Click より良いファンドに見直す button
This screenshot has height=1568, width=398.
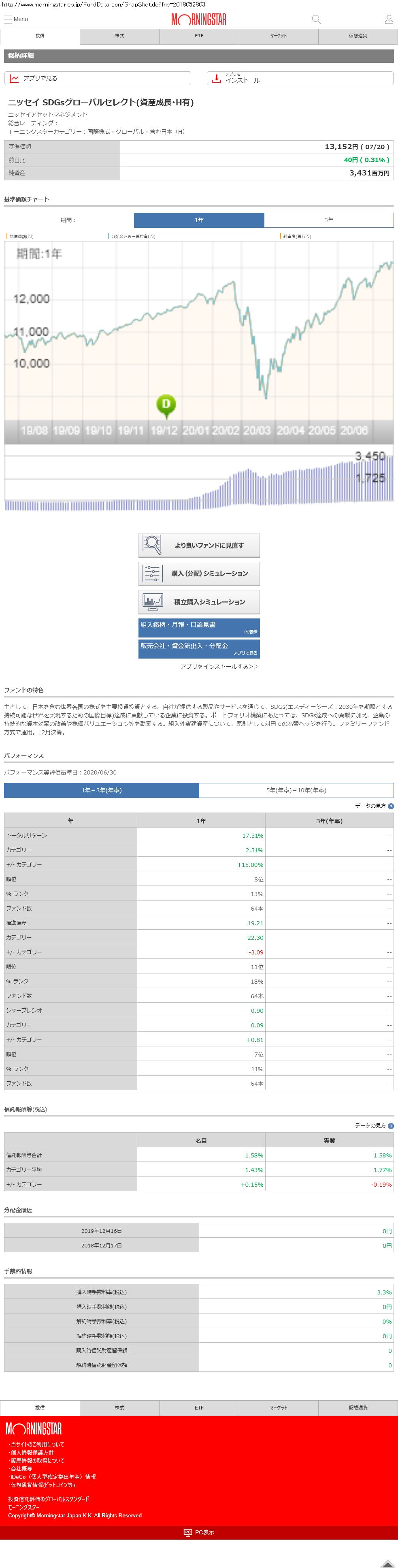(x=199, y=545)
